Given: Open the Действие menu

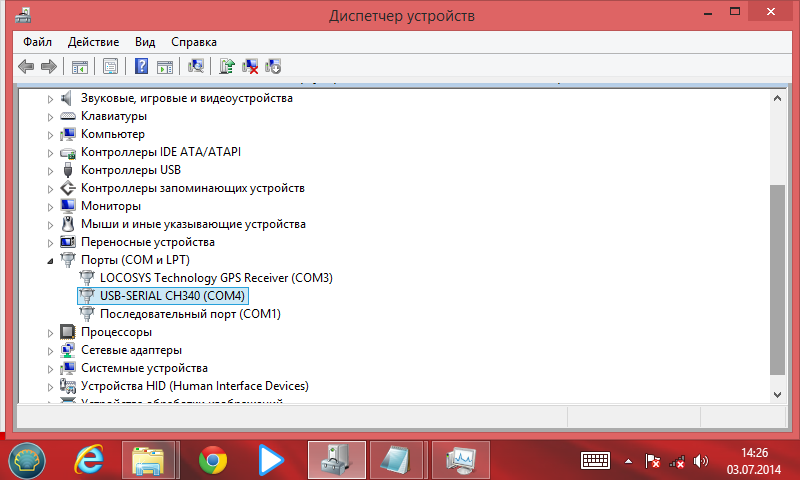Looking at the screenshot, I should 93,42.
